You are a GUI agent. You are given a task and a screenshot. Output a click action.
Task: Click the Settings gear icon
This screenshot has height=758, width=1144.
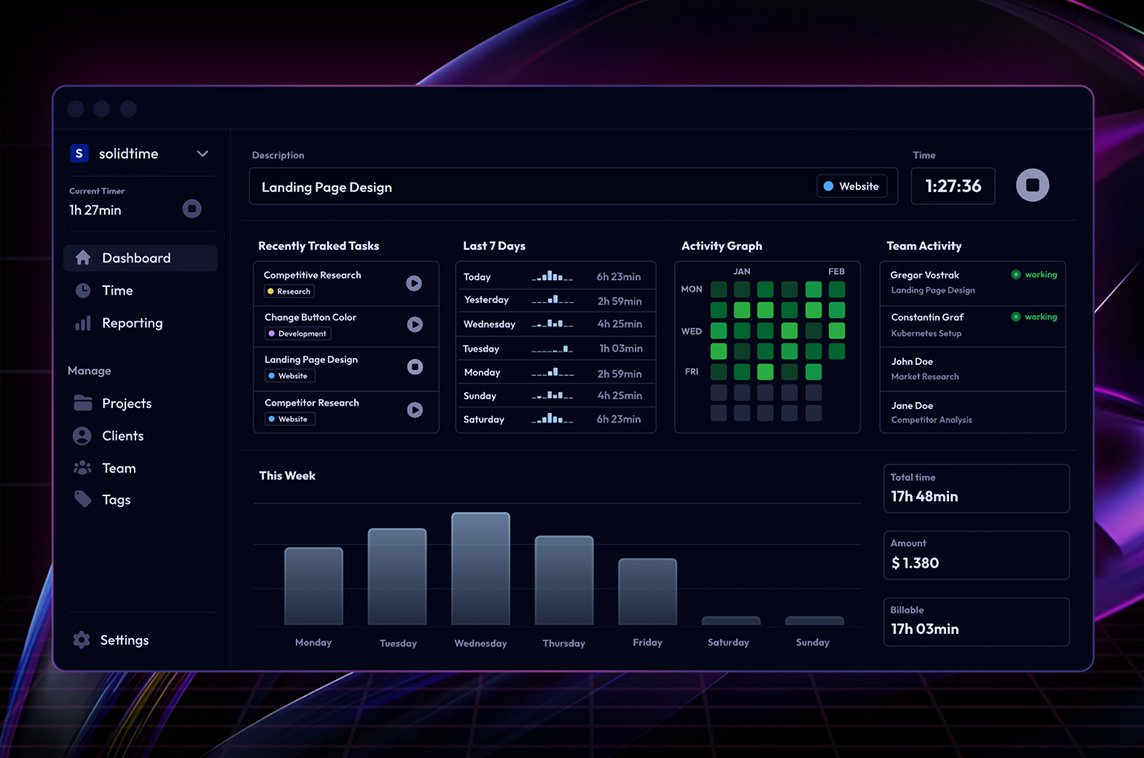(x=82, y=640)
